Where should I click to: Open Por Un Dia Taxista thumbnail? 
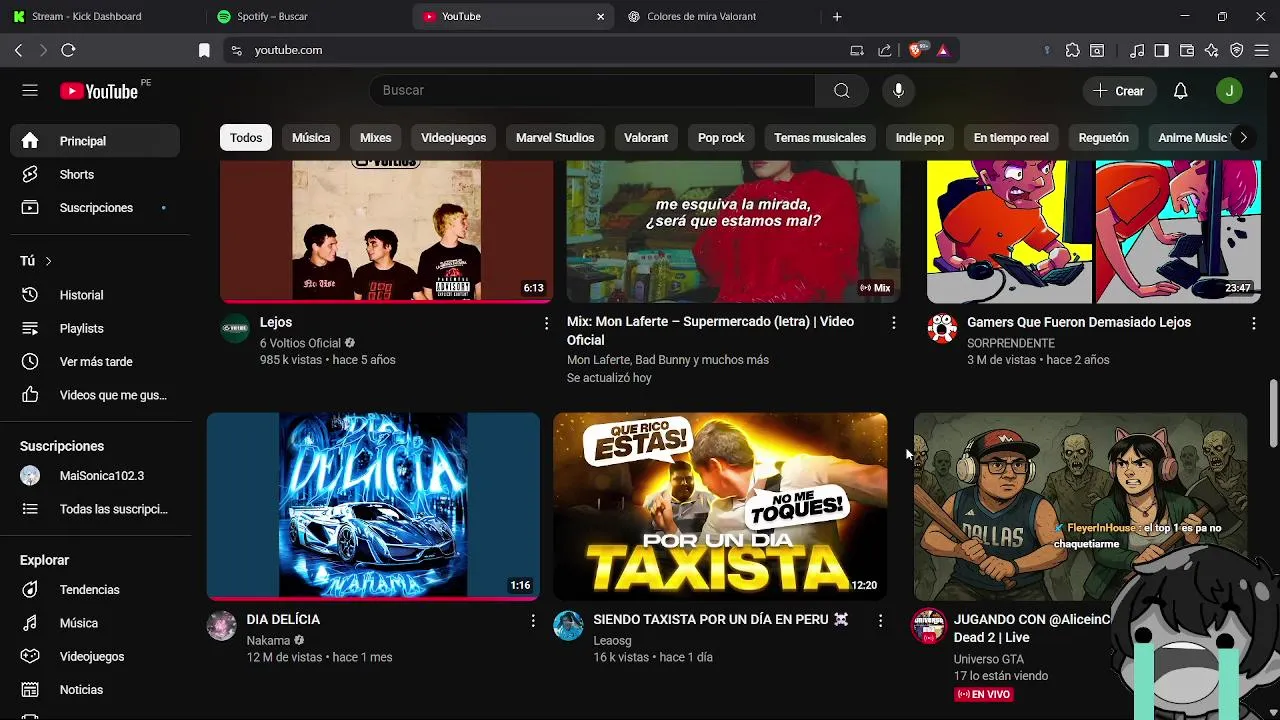coord(720,507)
